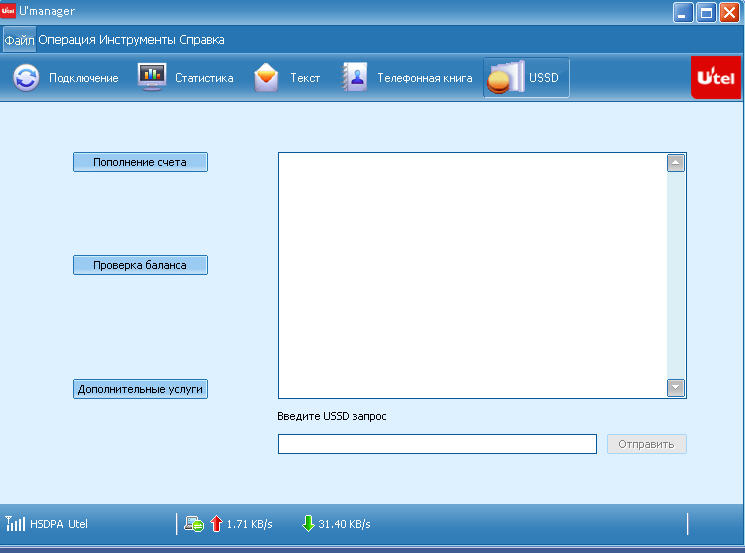The height and width of the screenshot is (553, 745).
Task: Click the Text envelope icon
Action: pos(266,77)
